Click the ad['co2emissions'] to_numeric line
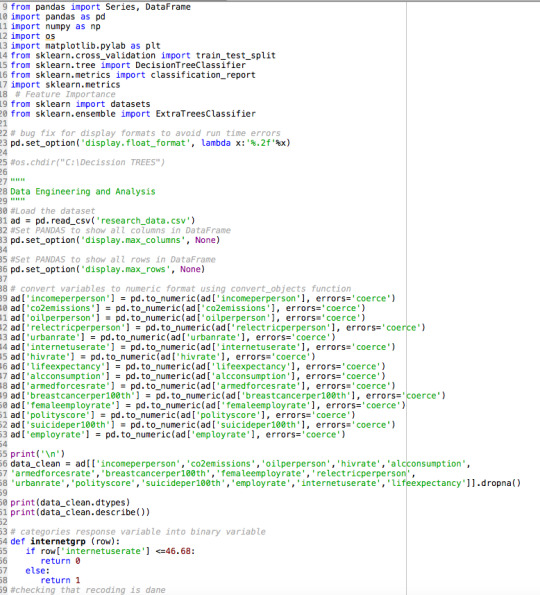 [x=188, y=308]
